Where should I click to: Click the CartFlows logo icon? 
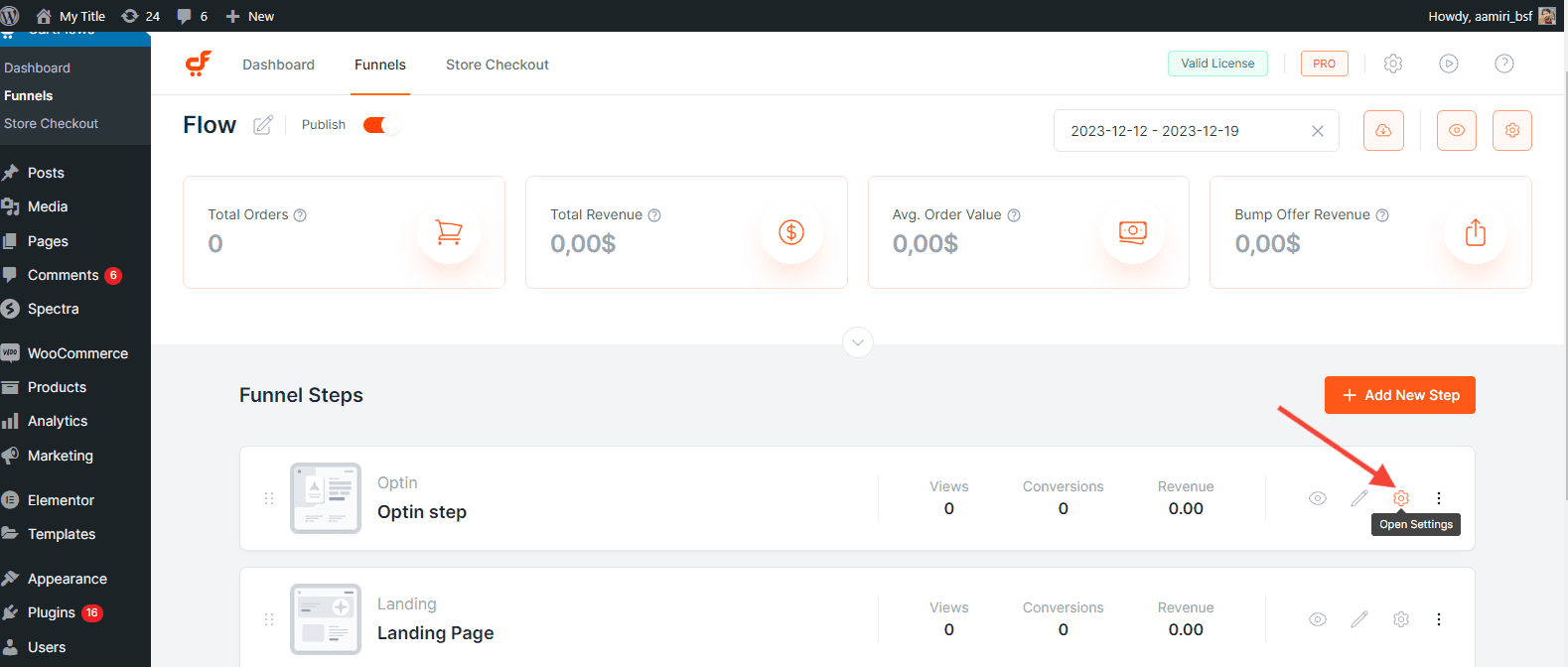(x=199, y=64)
